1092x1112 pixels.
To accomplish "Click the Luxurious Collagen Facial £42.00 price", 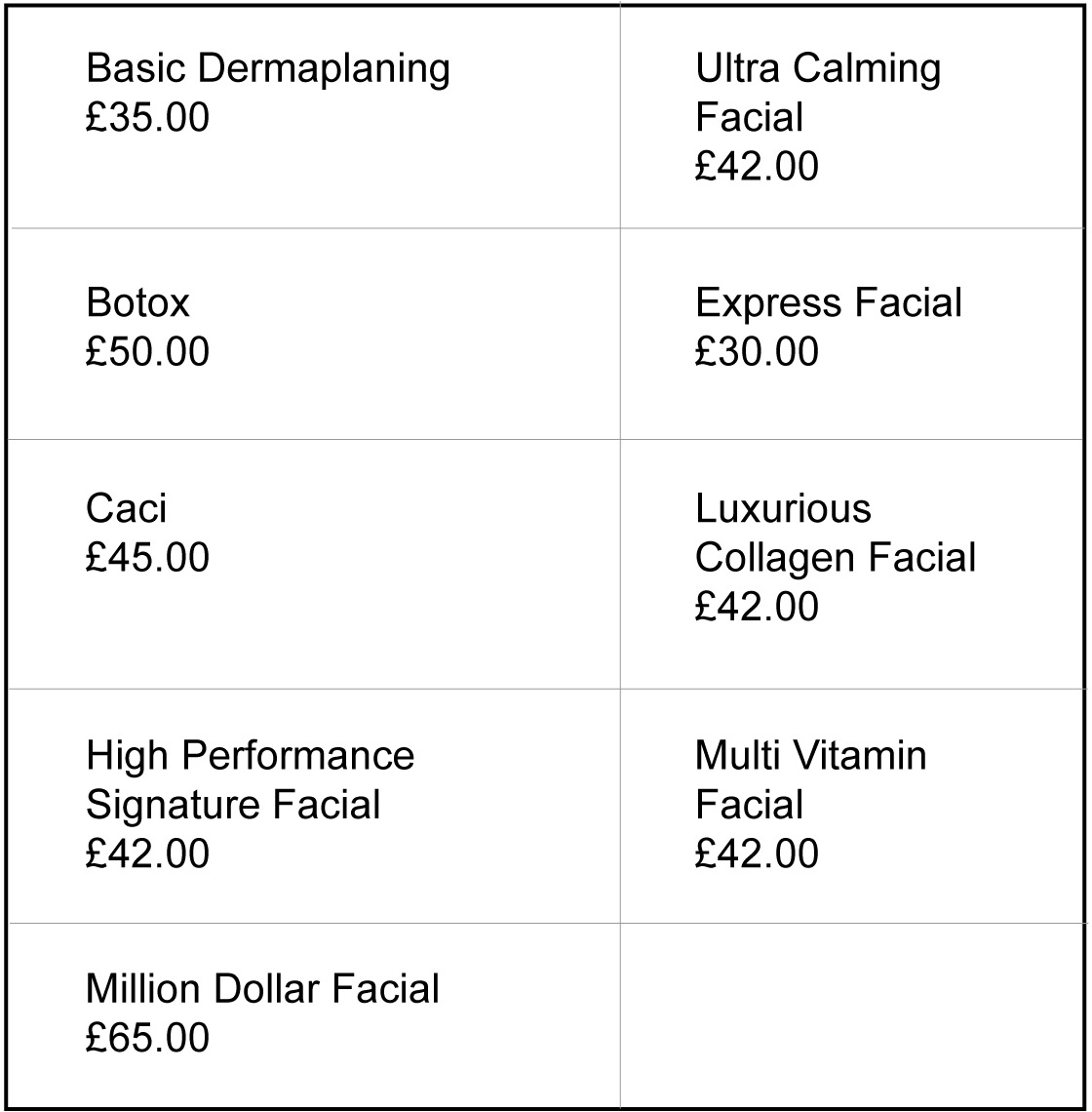I will coord(757,607).
